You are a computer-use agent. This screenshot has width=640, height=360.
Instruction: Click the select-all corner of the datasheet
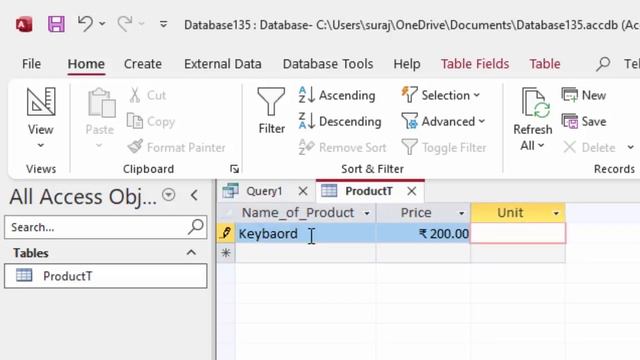click(x=226, y=213)
